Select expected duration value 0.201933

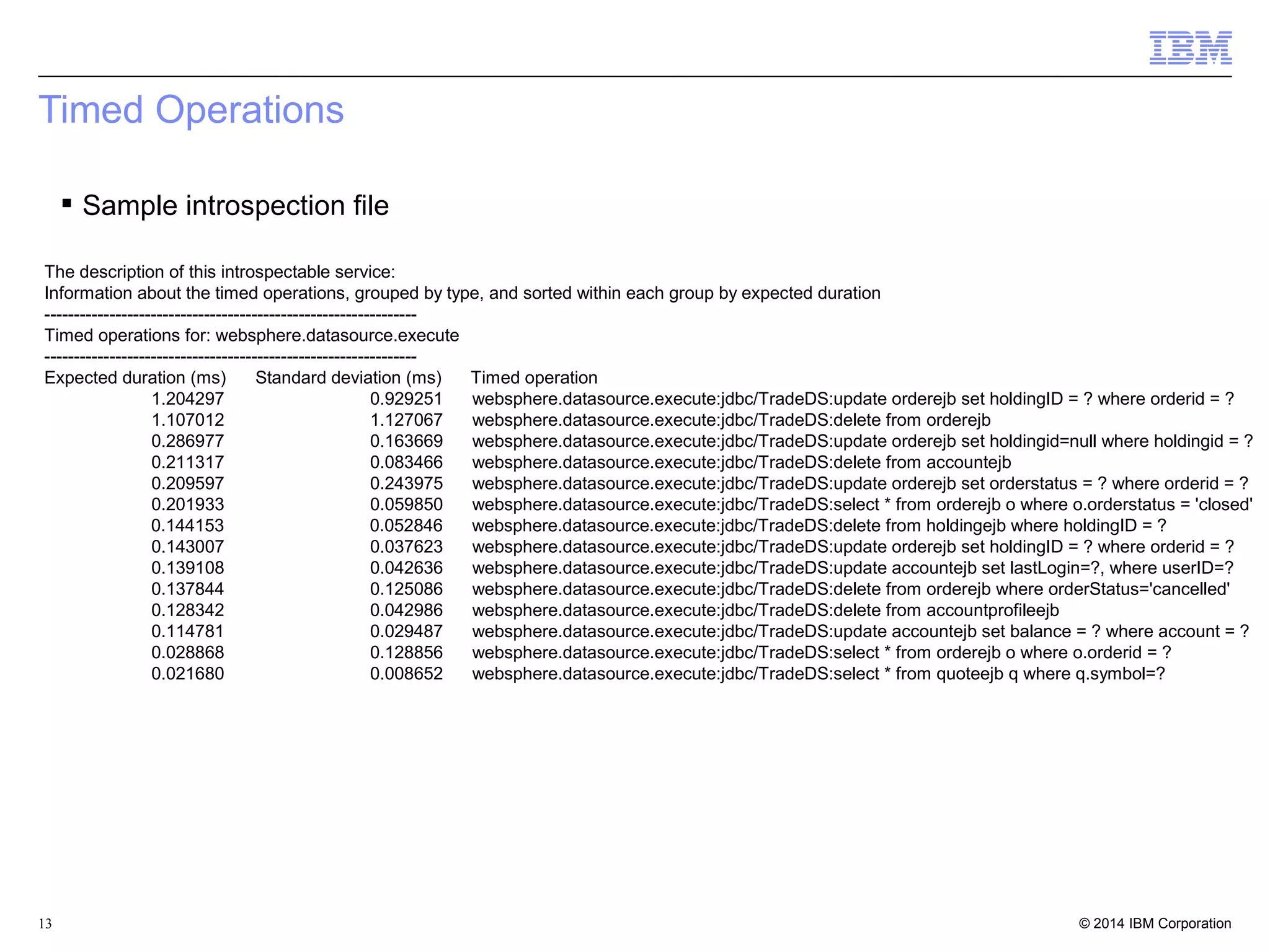188,505
